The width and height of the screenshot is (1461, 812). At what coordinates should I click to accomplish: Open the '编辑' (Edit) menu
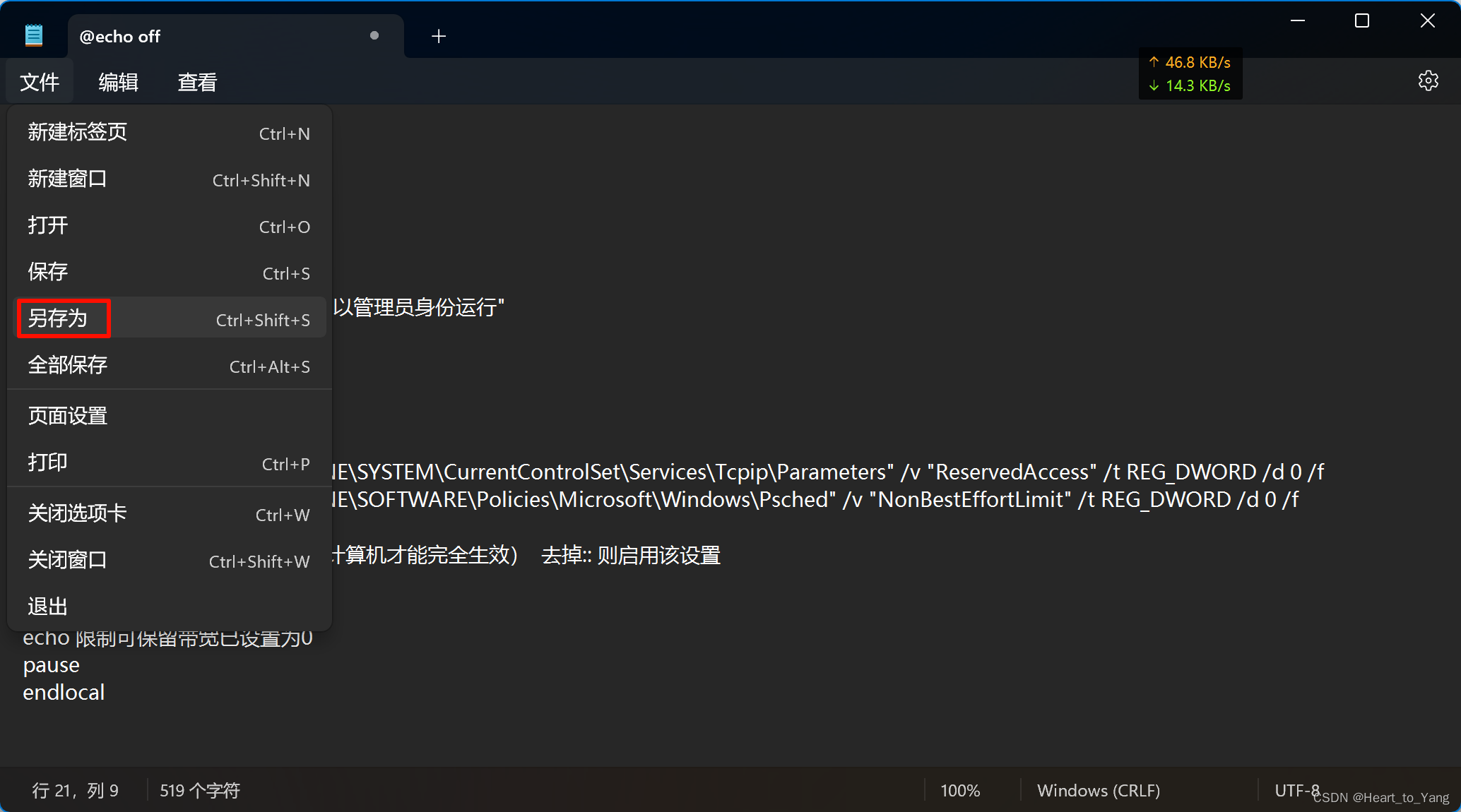click(118, 82)
